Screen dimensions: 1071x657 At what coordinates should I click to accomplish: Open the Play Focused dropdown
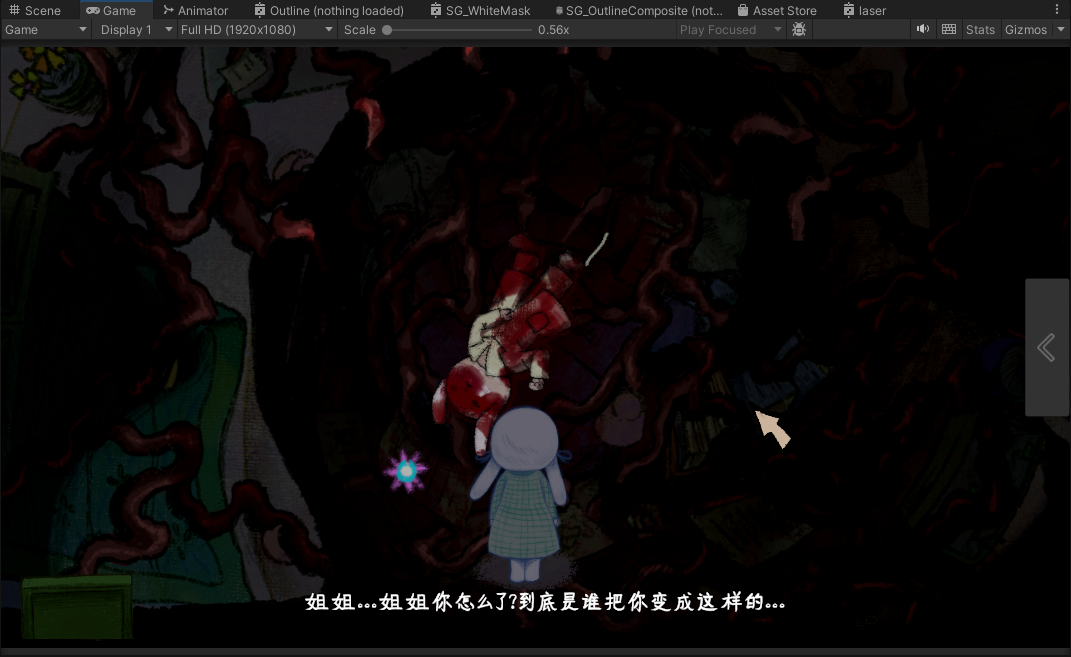pos(729,29)
